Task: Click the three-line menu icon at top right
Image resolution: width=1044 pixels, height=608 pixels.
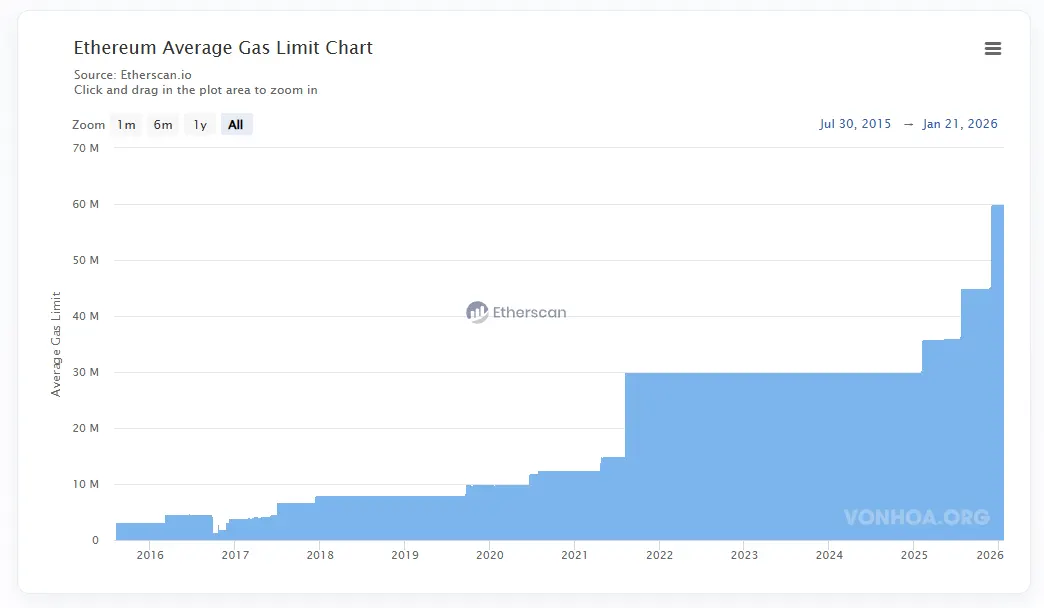Action: pyautogui.click(x=992, y=48)
